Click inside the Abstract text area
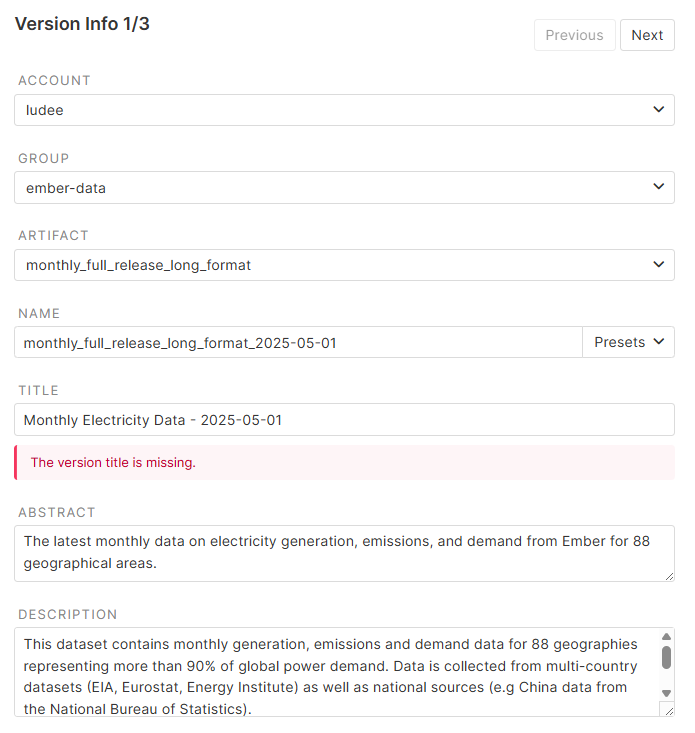This screenshot has height=733, width=695. tap(344, 553)
